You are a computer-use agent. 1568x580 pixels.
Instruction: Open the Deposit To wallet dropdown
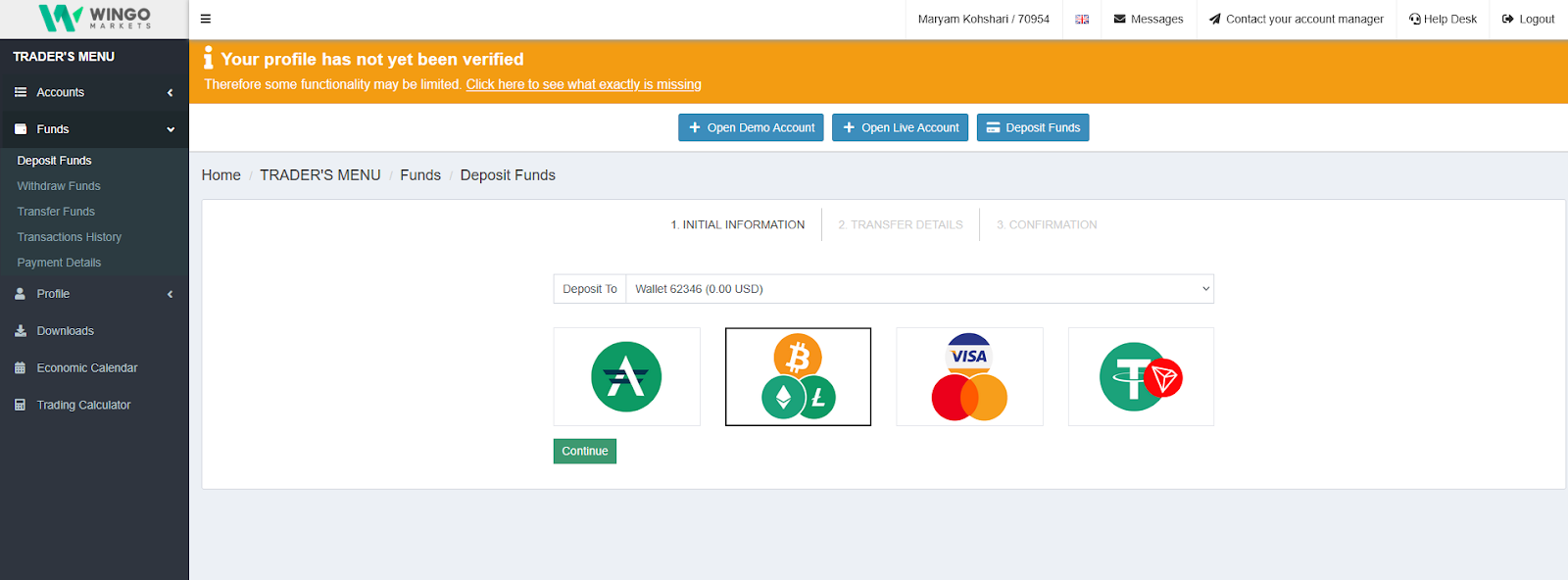click(919, 289)
